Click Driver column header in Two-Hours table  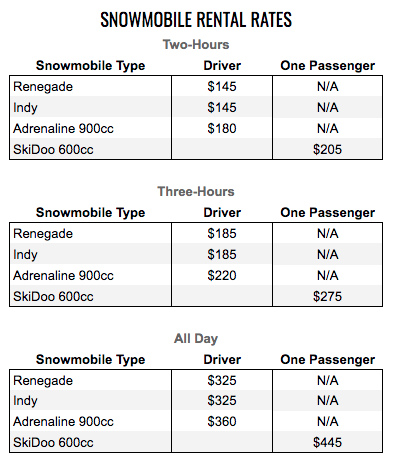tap(222, 66)
